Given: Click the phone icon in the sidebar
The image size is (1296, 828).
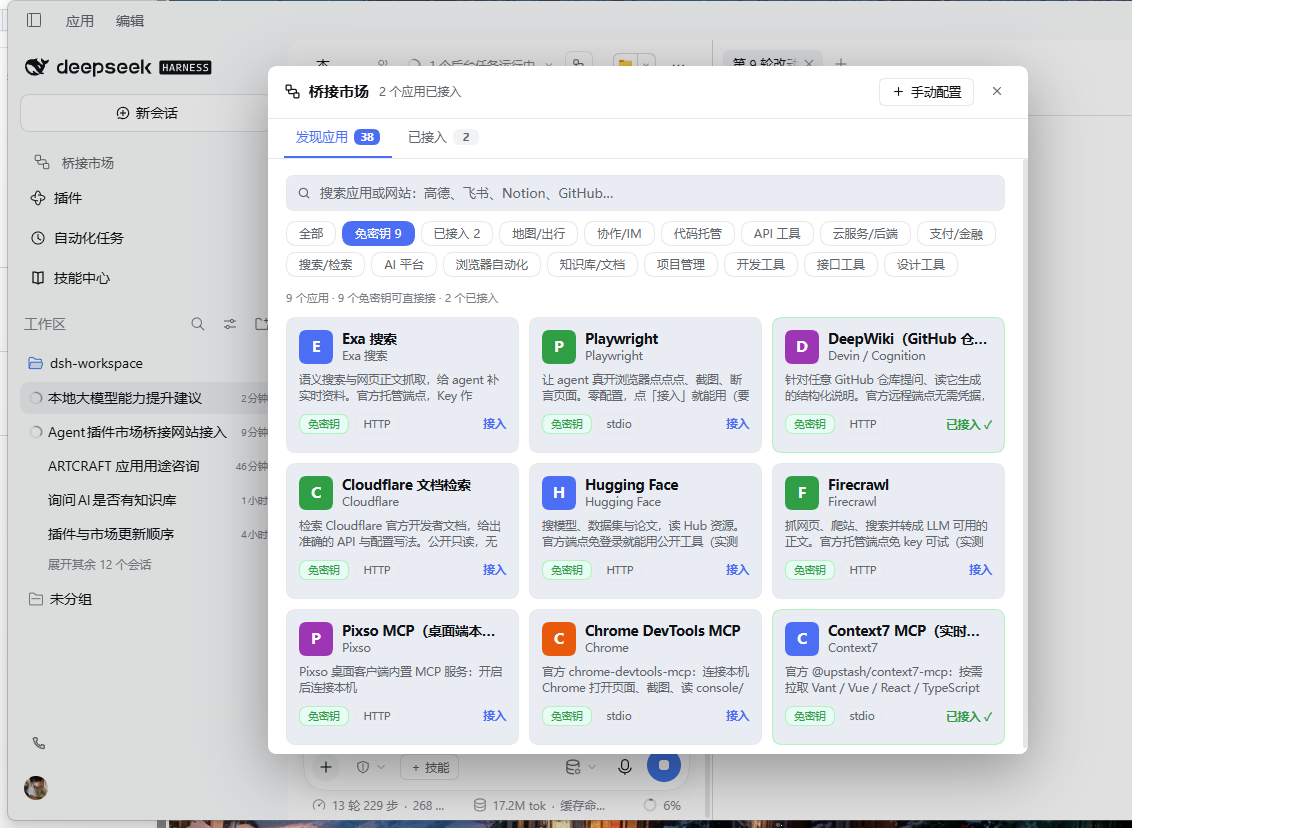Looking at the screenshot, I should coord(39,743).
